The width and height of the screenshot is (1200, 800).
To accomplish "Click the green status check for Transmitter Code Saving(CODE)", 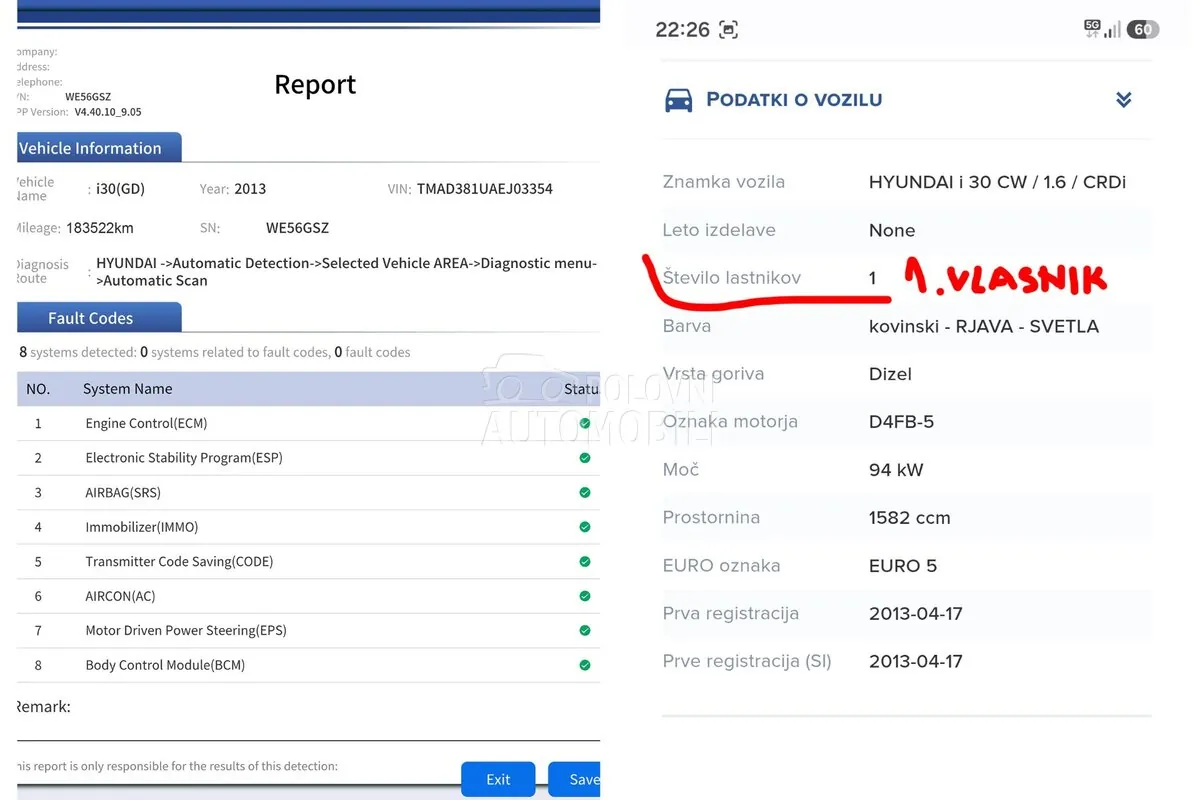I will 585,561.
